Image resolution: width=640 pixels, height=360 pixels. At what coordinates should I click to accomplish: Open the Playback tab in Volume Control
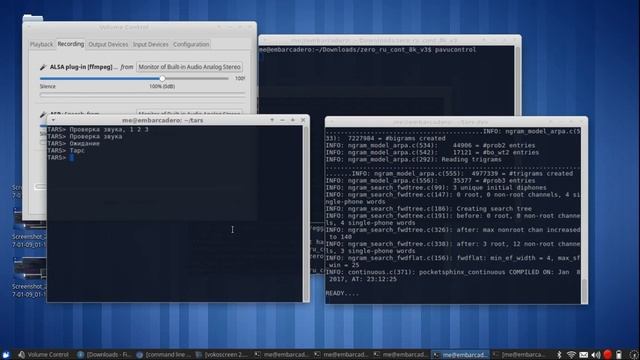[42, 44]
